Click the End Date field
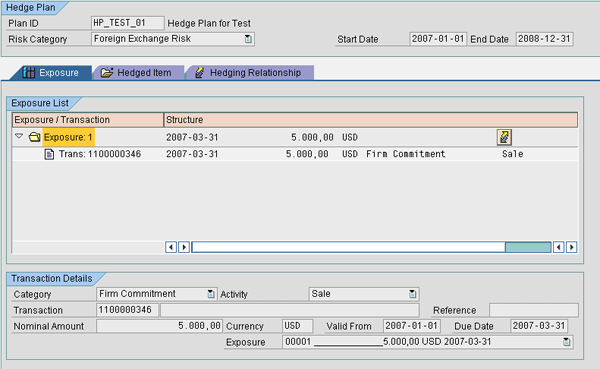Image resolution: width=600 pixels, height=369 pixels. 544,39
